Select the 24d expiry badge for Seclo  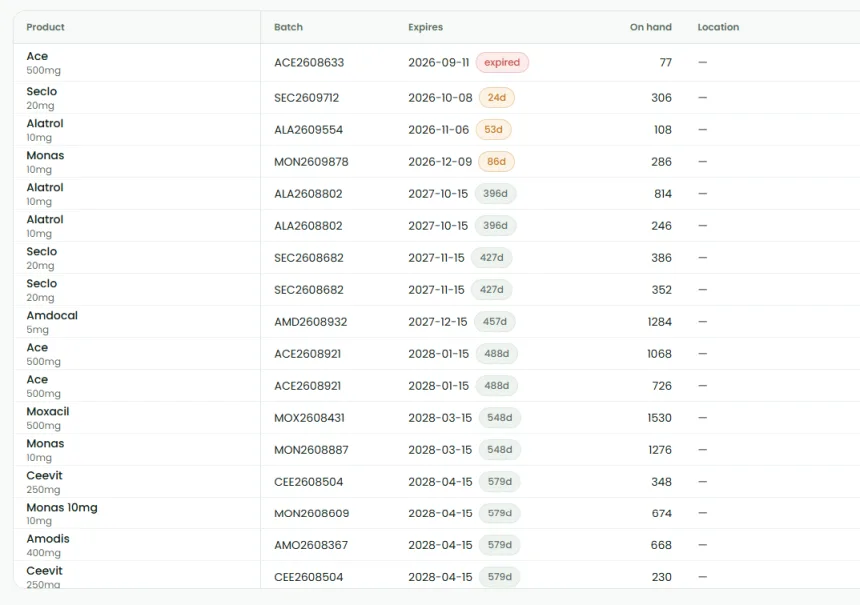496,98
